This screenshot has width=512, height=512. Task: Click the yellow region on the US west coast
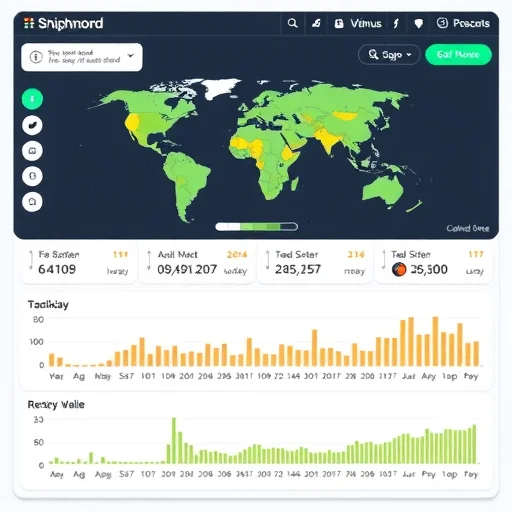click(132, 122)
